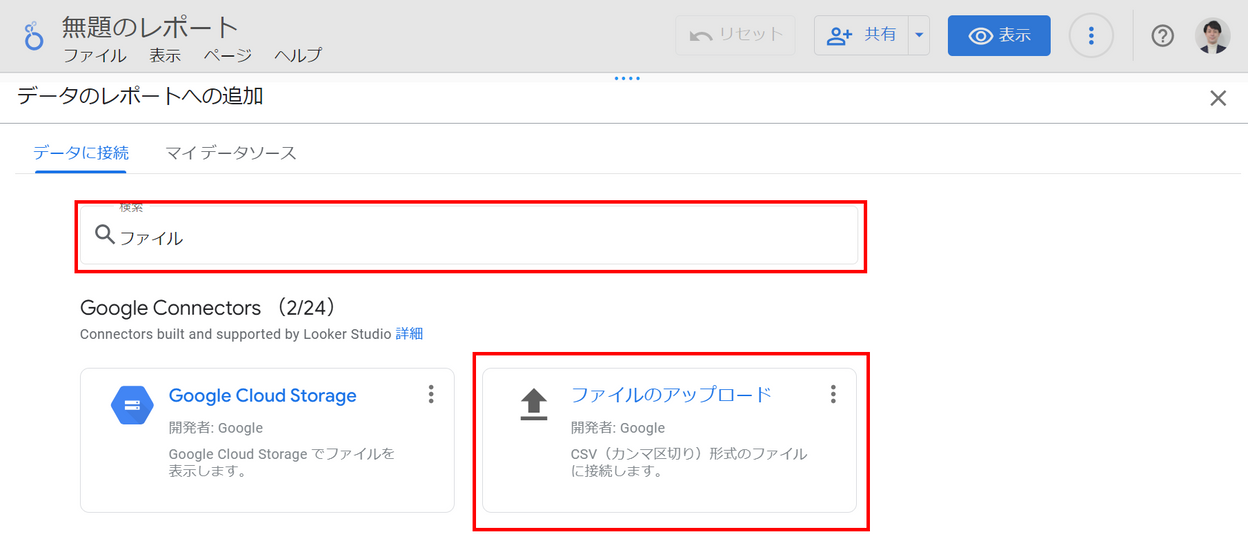
Task: Close the データのレポートへの追加 panel
Action: tap(1218, 98)
